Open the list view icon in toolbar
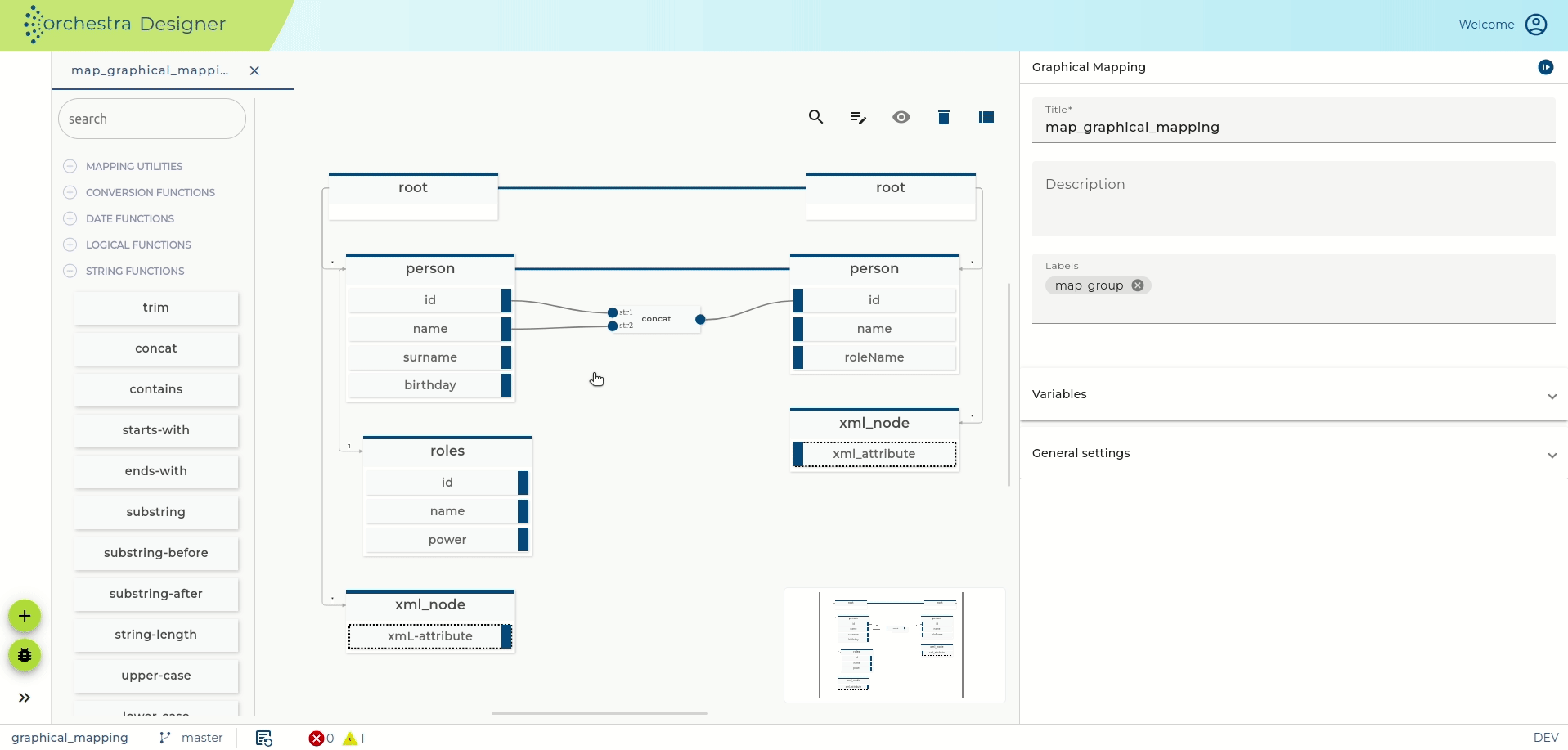This screenshot has height=750, width=1568. (986, 117)
